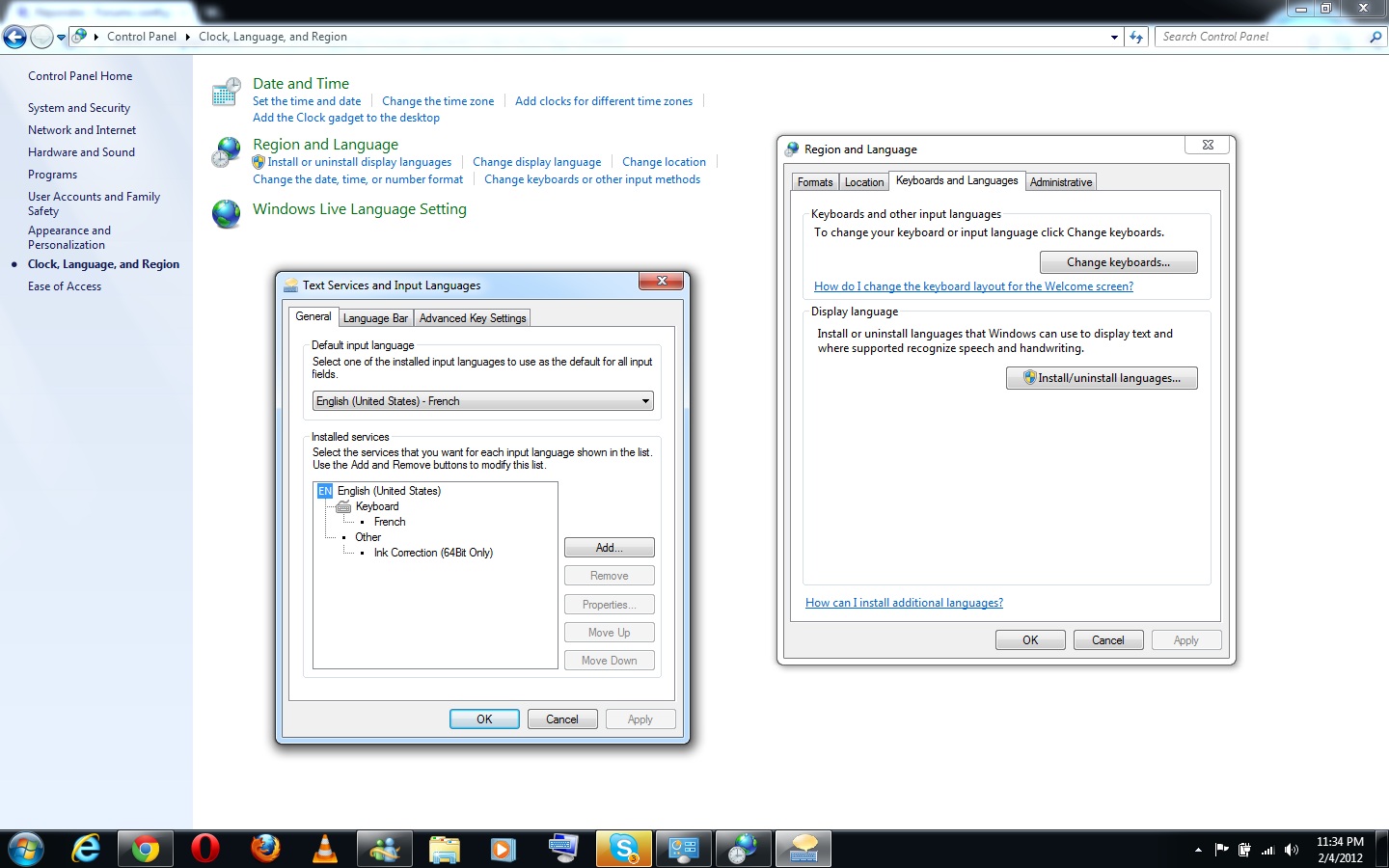The image size is (1389, 868).
Task: Select French keyboard in installed services tree
Action: point(390,522)
